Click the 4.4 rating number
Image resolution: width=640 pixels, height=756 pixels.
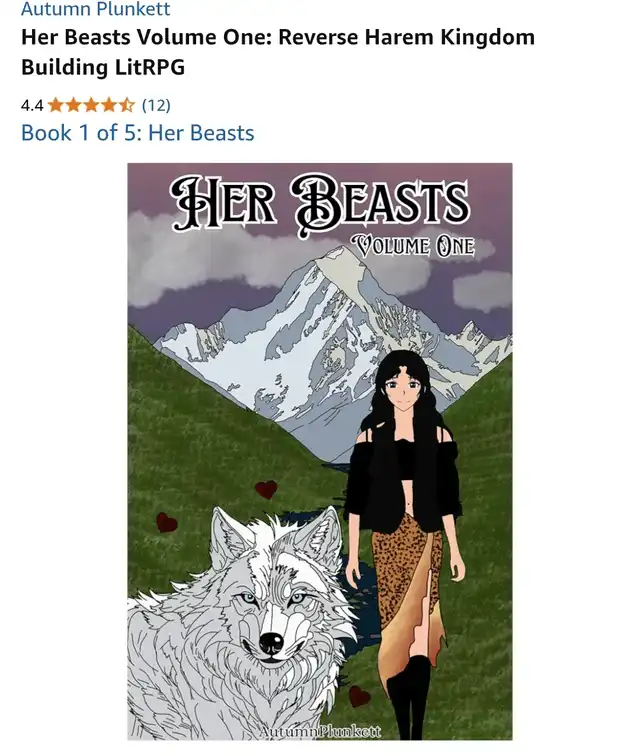[x=32, y=105]
